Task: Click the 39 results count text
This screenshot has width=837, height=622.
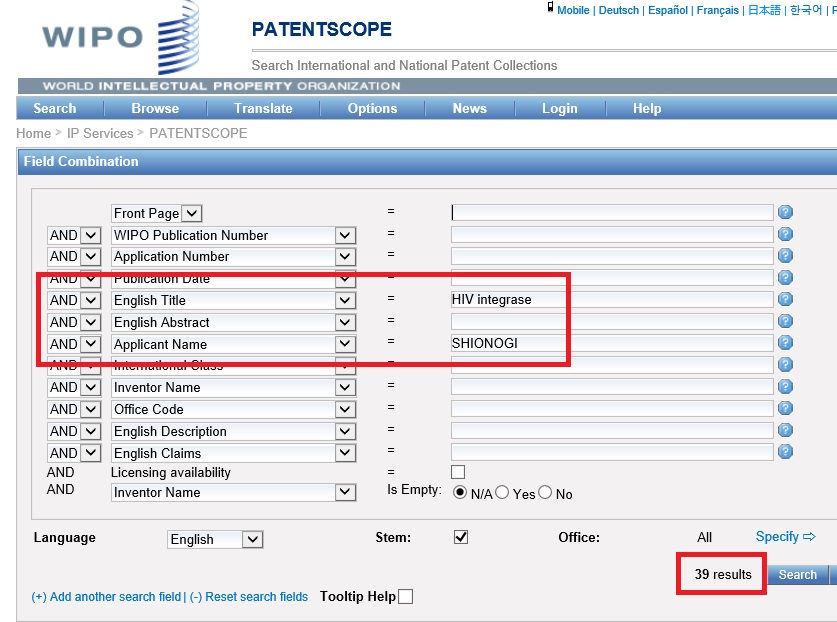Action: [x=723, y=574]
